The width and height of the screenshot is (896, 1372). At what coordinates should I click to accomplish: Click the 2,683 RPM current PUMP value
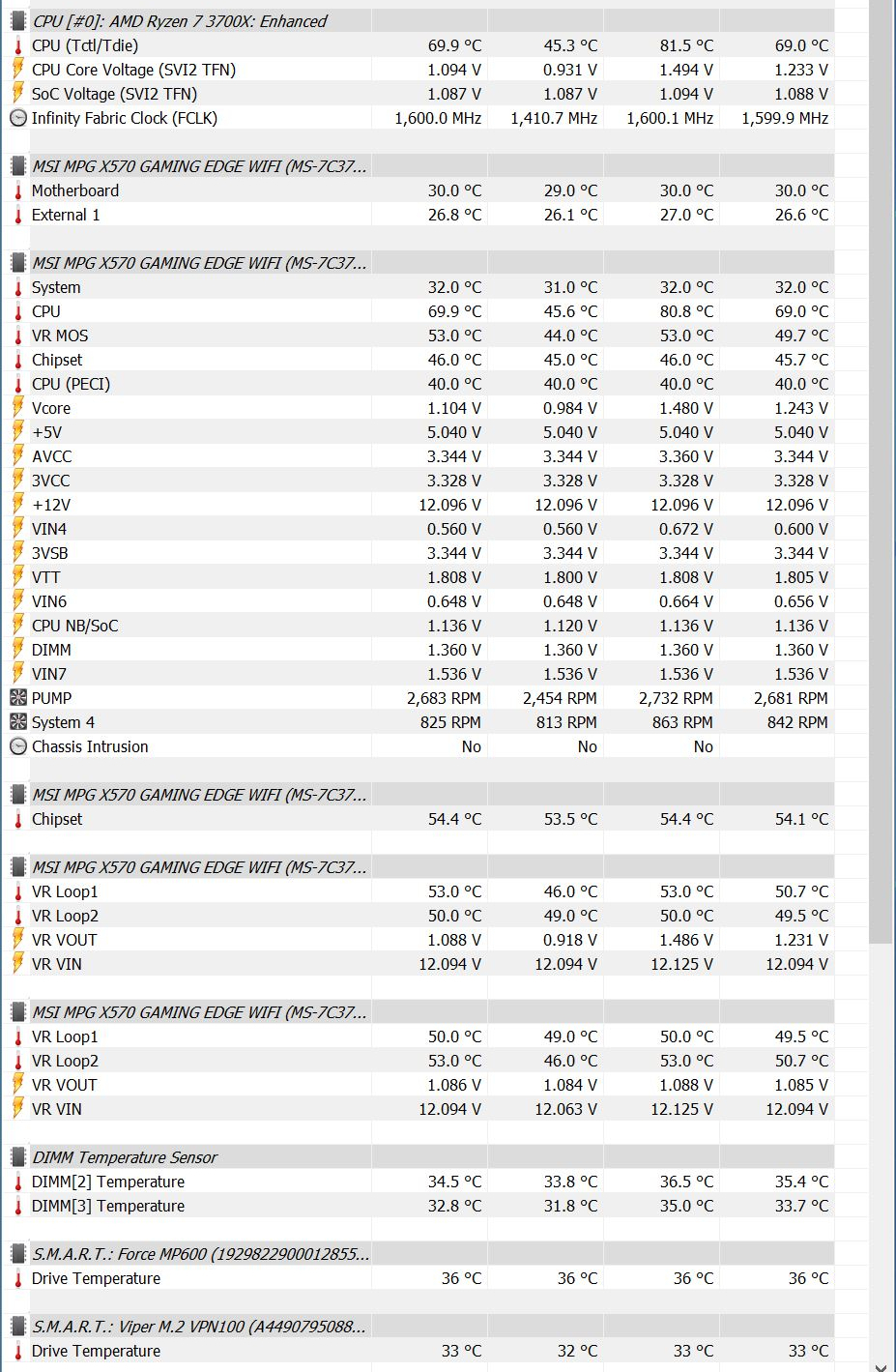click(444, 698)
